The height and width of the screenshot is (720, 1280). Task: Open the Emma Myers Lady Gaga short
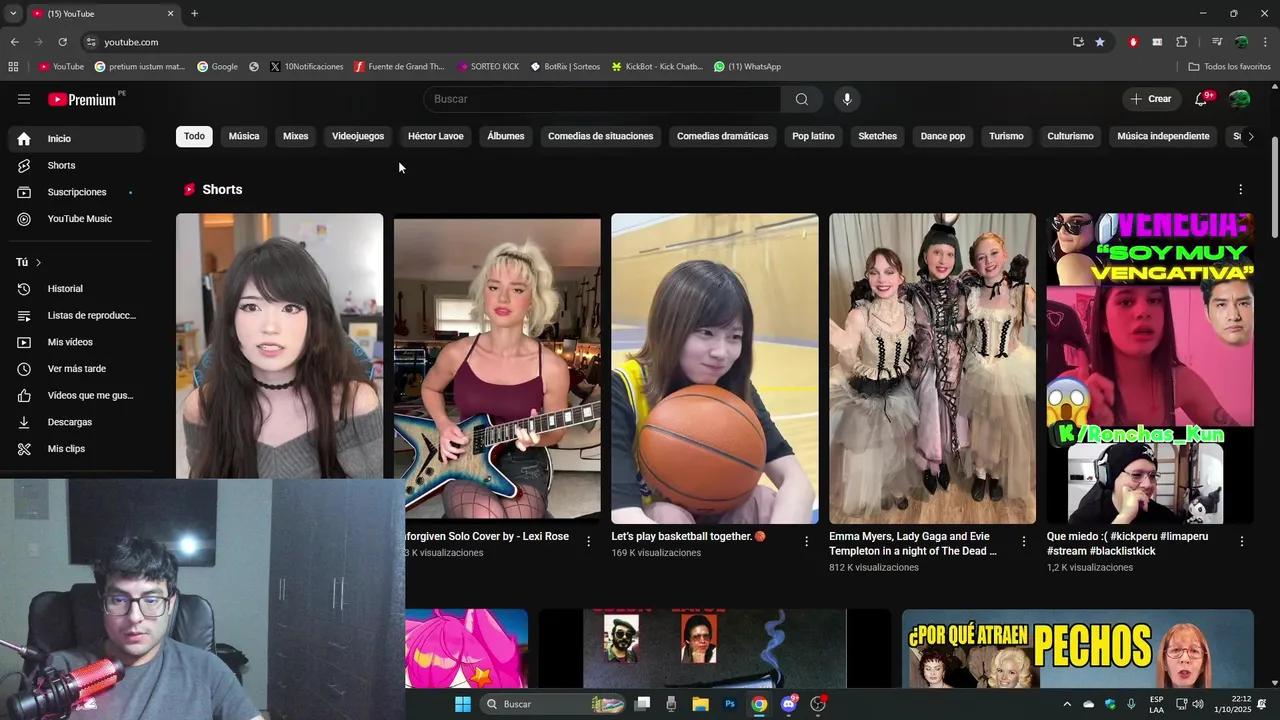pyautogui.click(x=932, y=368)
